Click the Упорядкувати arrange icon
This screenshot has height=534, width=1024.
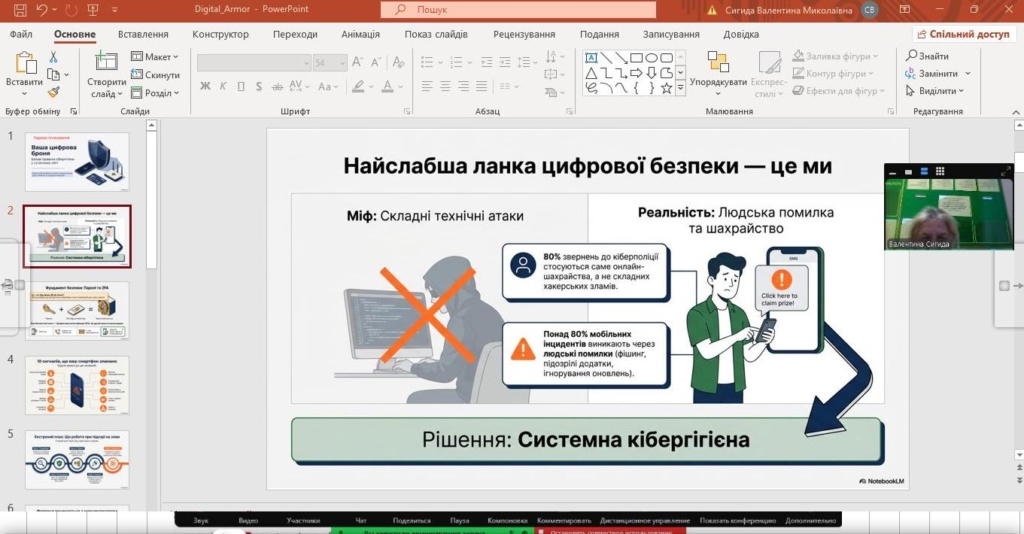718,62
